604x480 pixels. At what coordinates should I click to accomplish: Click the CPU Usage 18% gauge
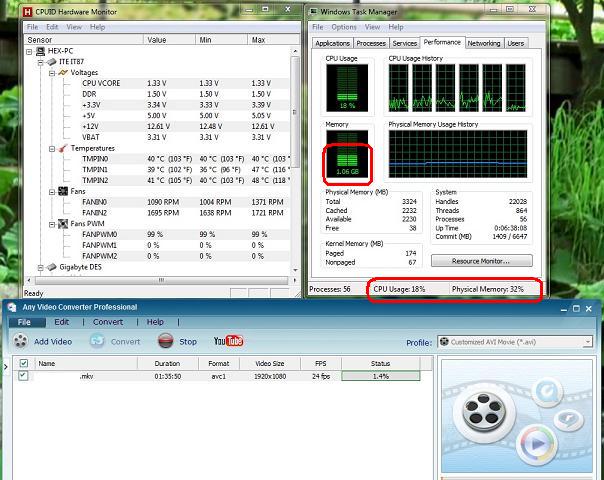coord(347,88)
